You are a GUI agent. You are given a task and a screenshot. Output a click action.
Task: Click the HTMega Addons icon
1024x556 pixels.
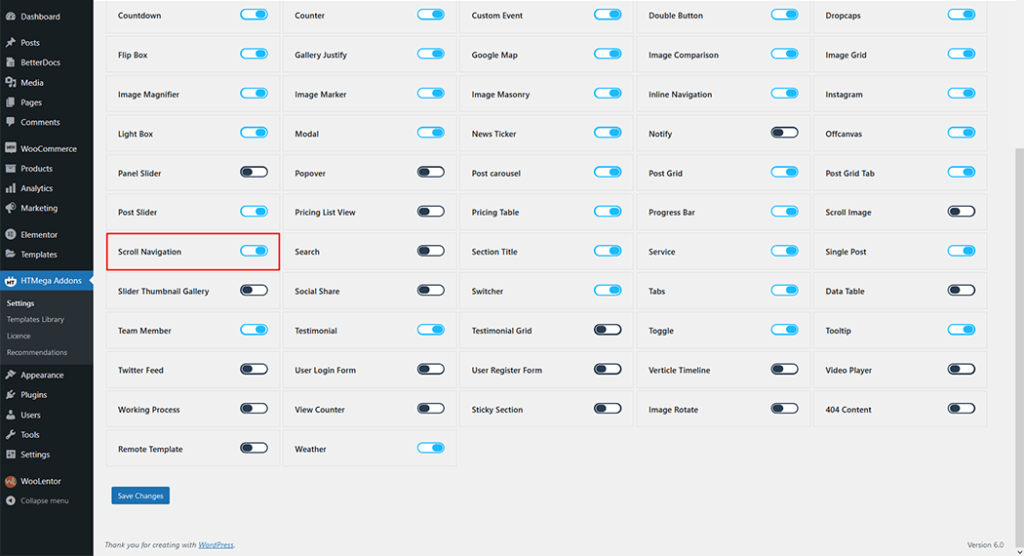point(10,281)
